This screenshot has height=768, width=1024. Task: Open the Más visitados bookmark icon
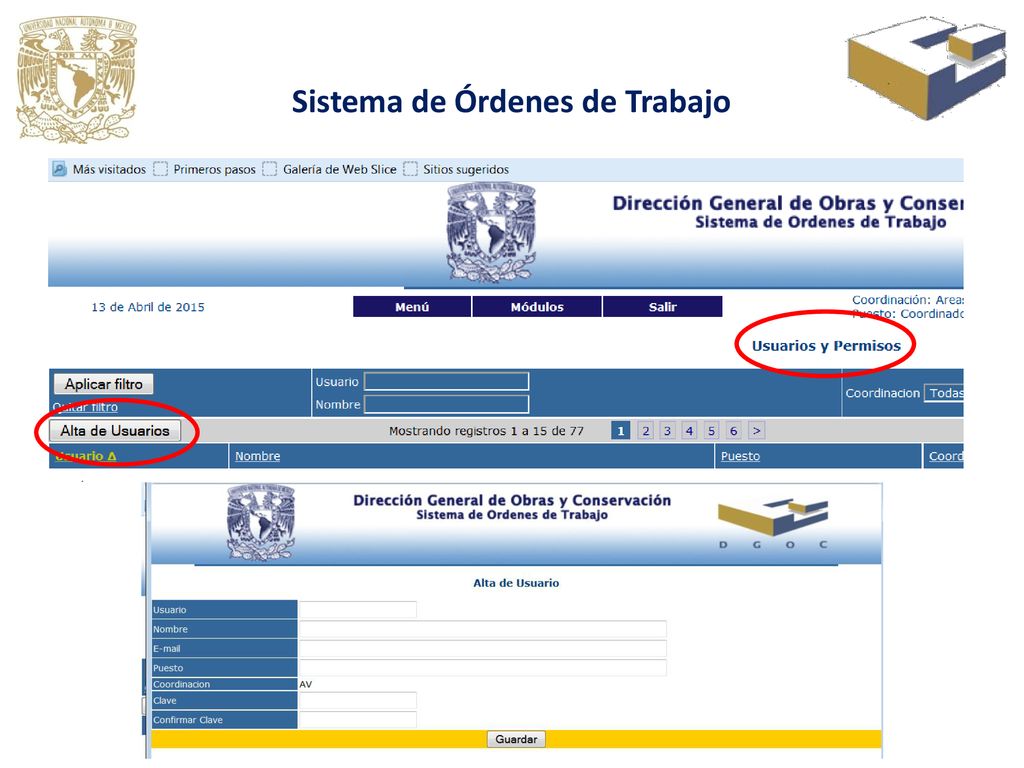pyautogui.click(x=59, y=170)
